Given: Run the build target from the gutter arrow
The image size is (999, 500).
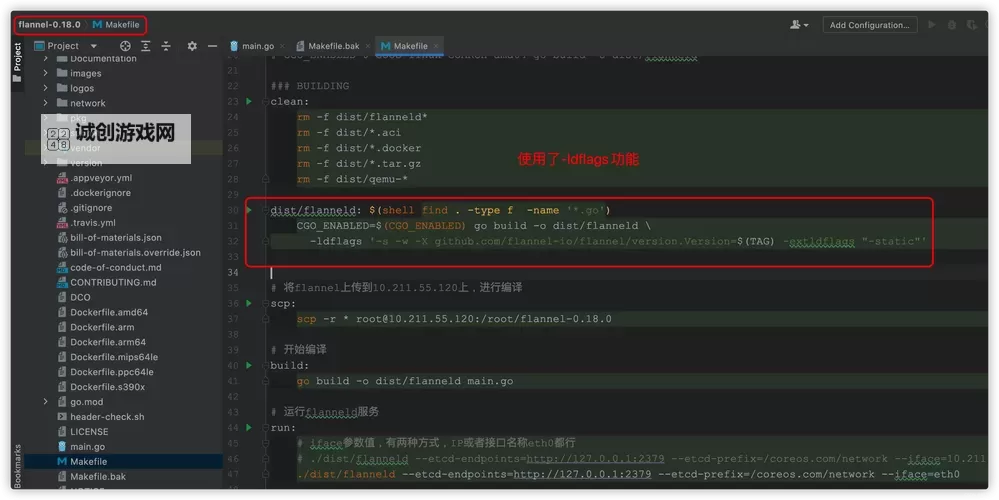Looking at the screenshot, I should [x=249, y=366].
